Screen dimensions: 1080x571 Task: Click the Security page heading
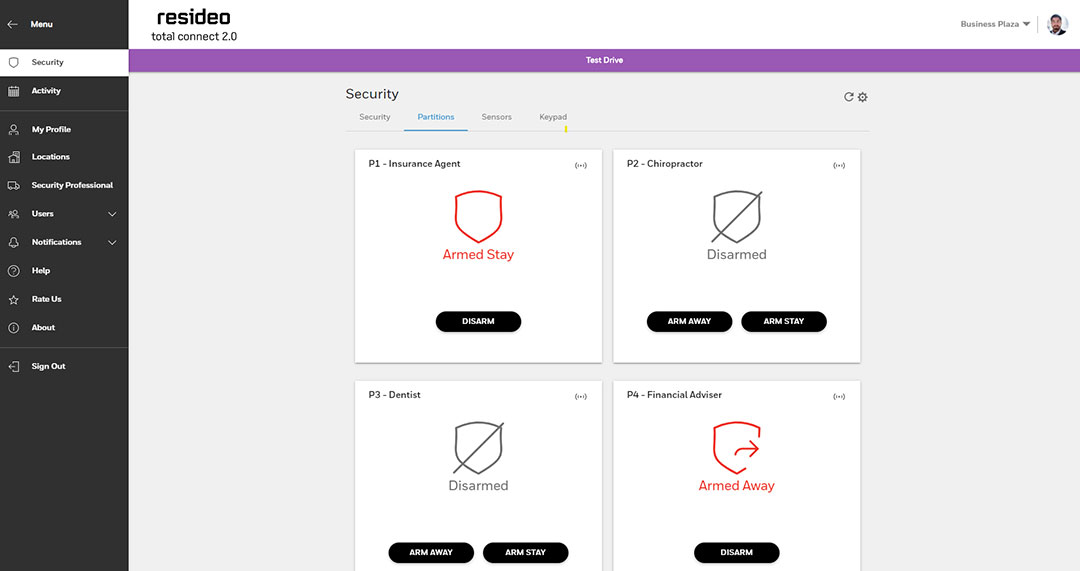click(x=372, y=94)
